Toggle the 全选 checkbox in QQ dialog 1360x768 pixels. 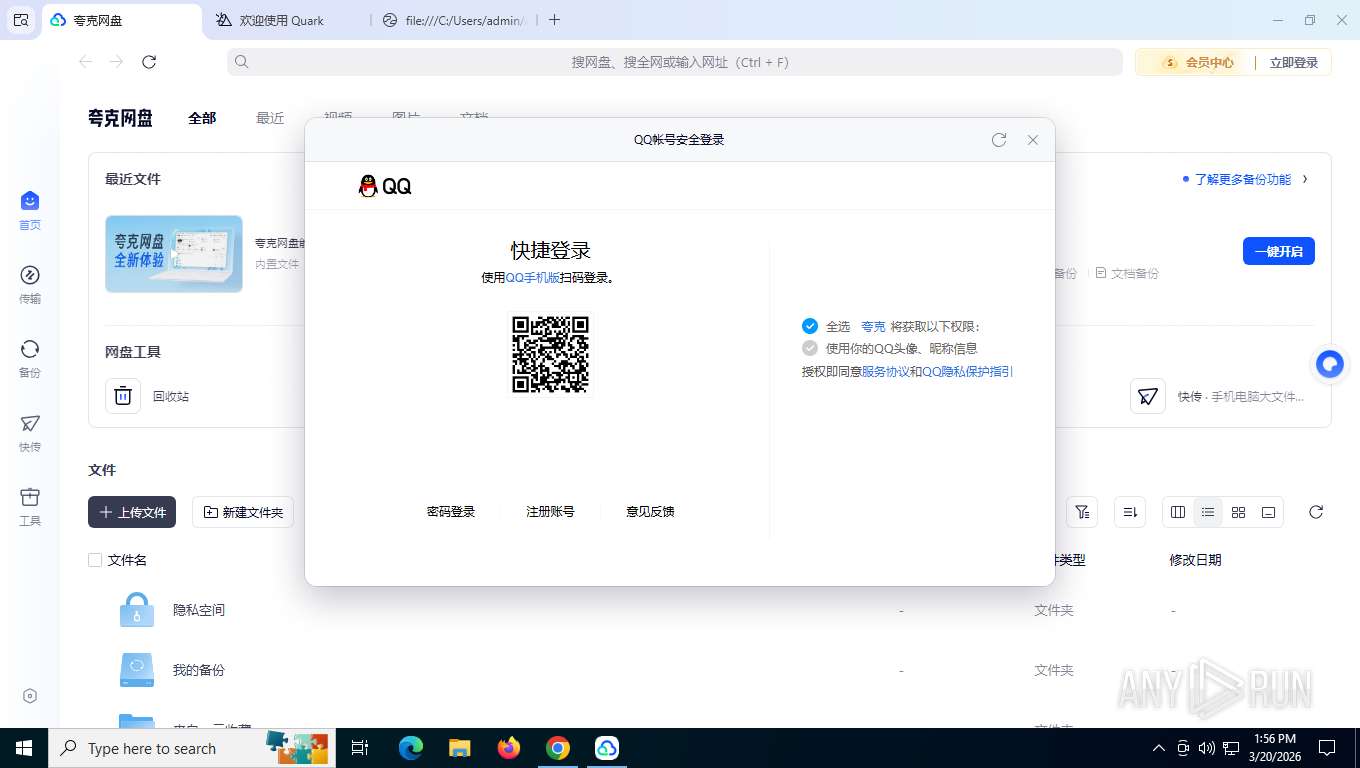click(810, 326)
